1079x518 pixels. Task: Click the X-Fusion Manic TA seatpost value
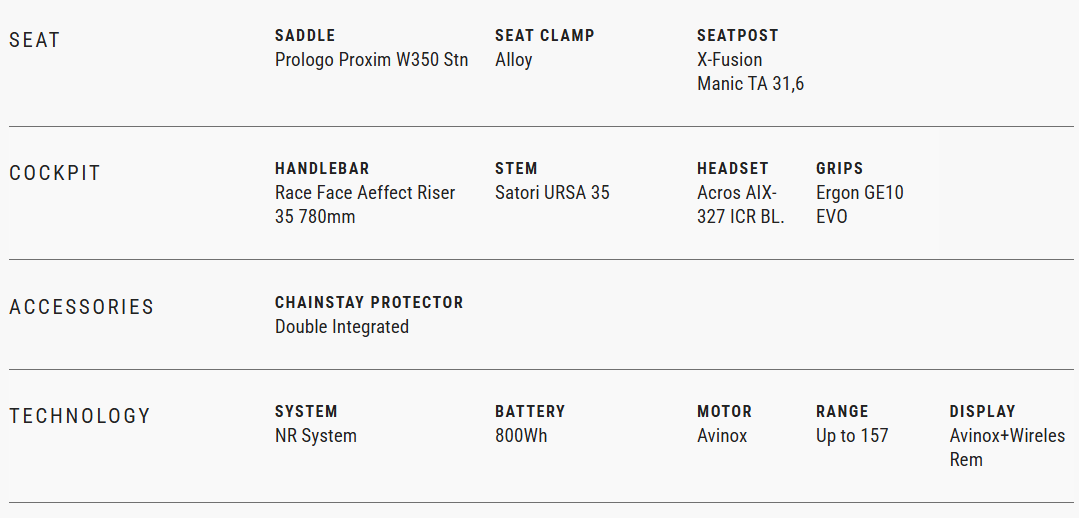point(750,72)
